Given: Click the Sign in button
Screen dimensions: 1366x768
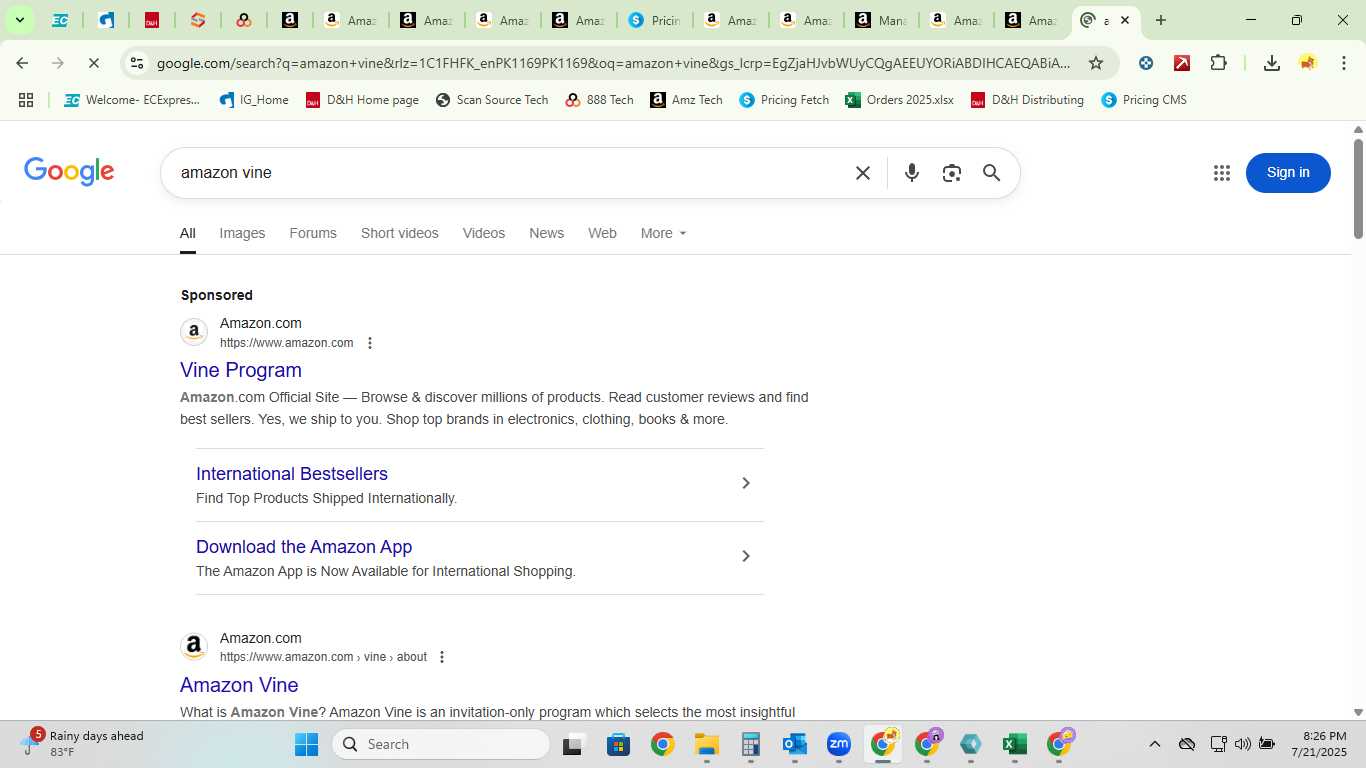Looking at the screenshot, I should tap(1288, 173).
